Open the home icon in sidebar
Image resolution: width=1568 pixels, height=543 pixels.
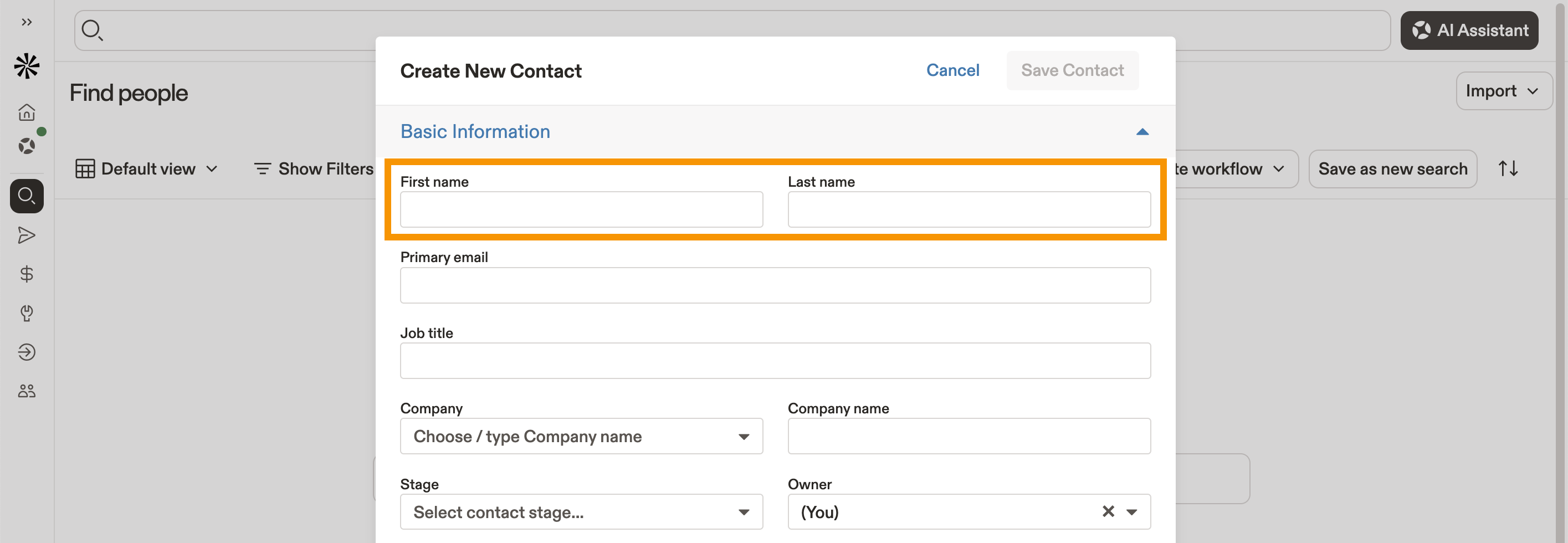(26, 112)
